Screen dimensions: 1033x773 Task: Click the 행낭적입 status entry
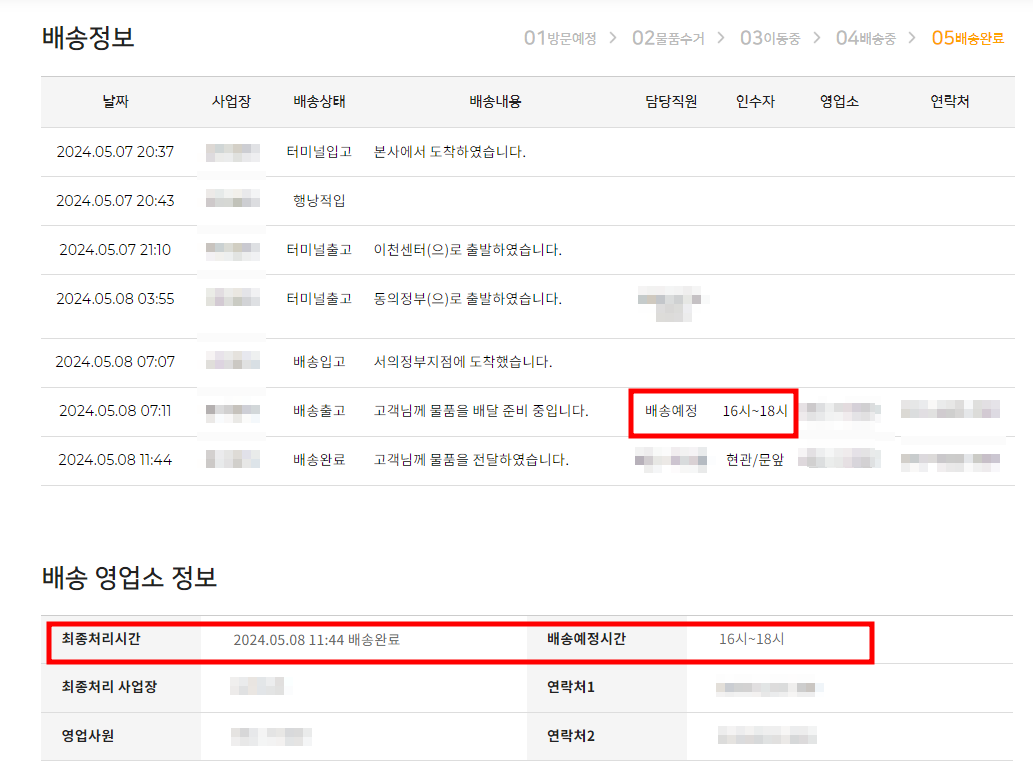[x=318, y=200]
